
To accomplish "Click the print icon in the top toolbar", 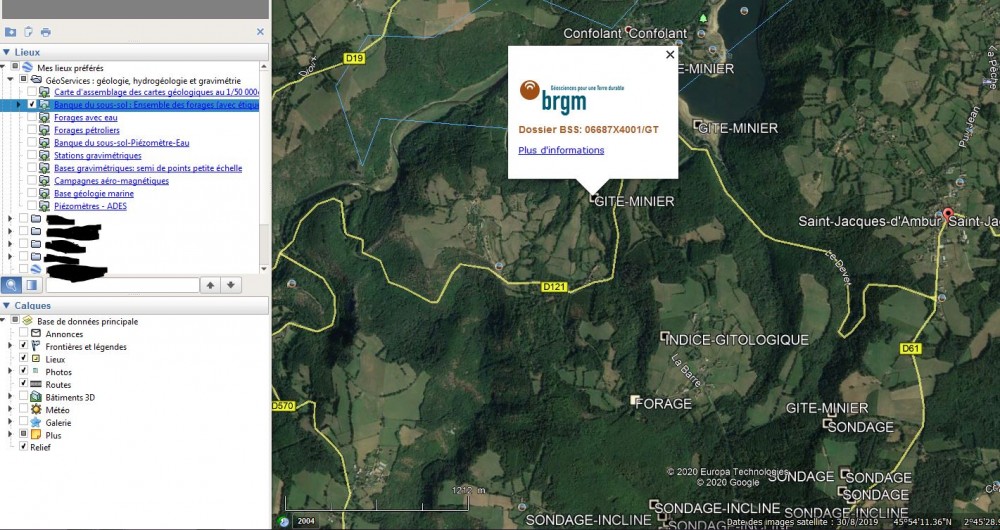I will tap(46, 32).
